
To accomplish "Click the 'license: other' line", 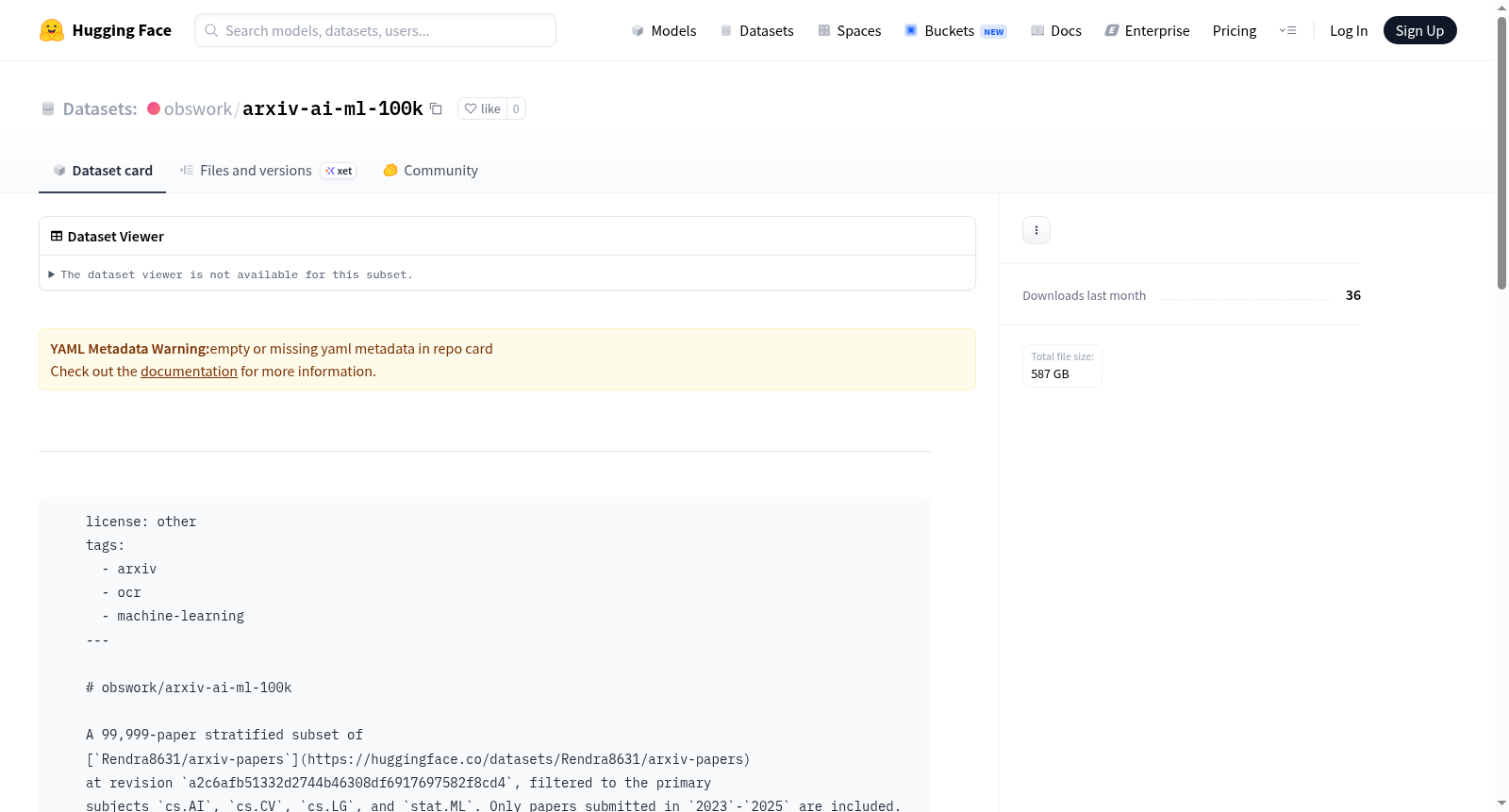I will coord(141,522).
